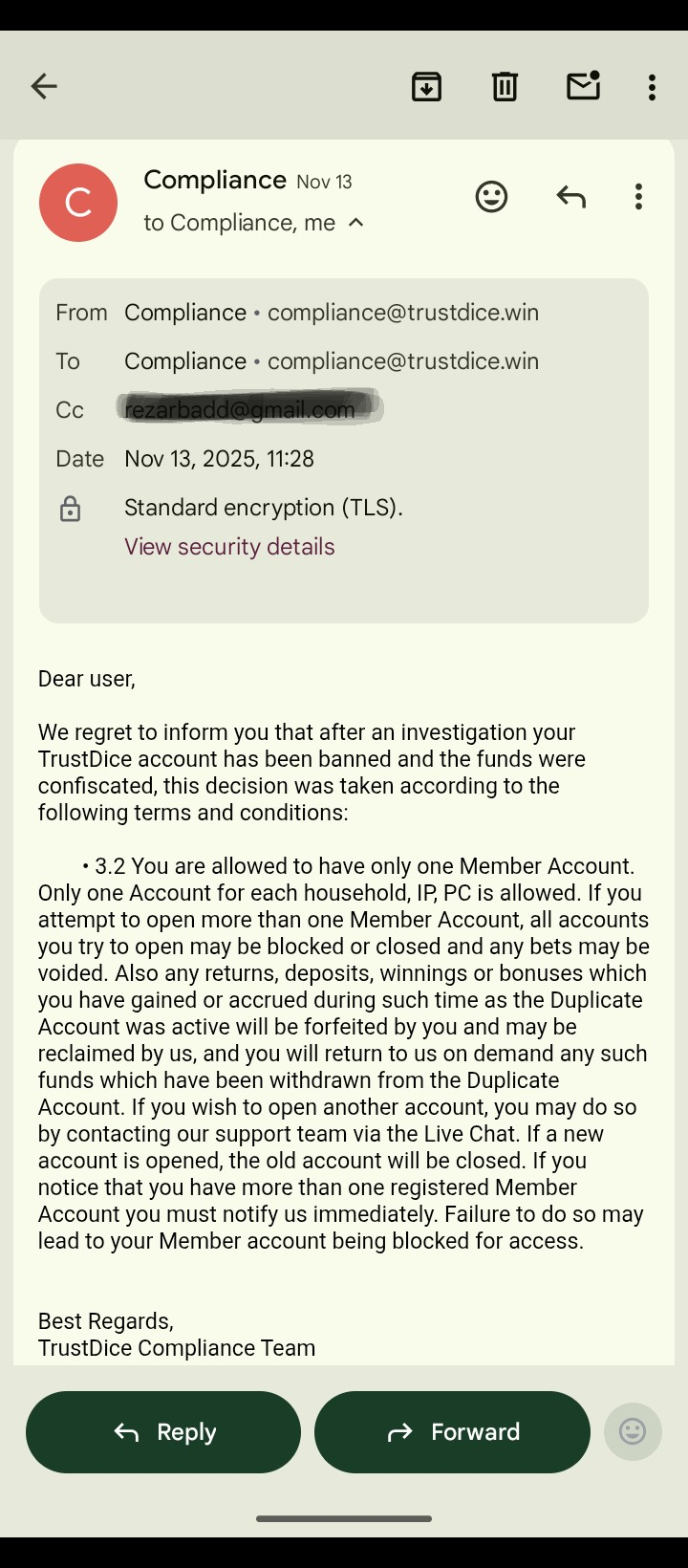This screenshot has height=1568, width=688.
Task: Collapse recipient details chevron
Action: (356, 223)
